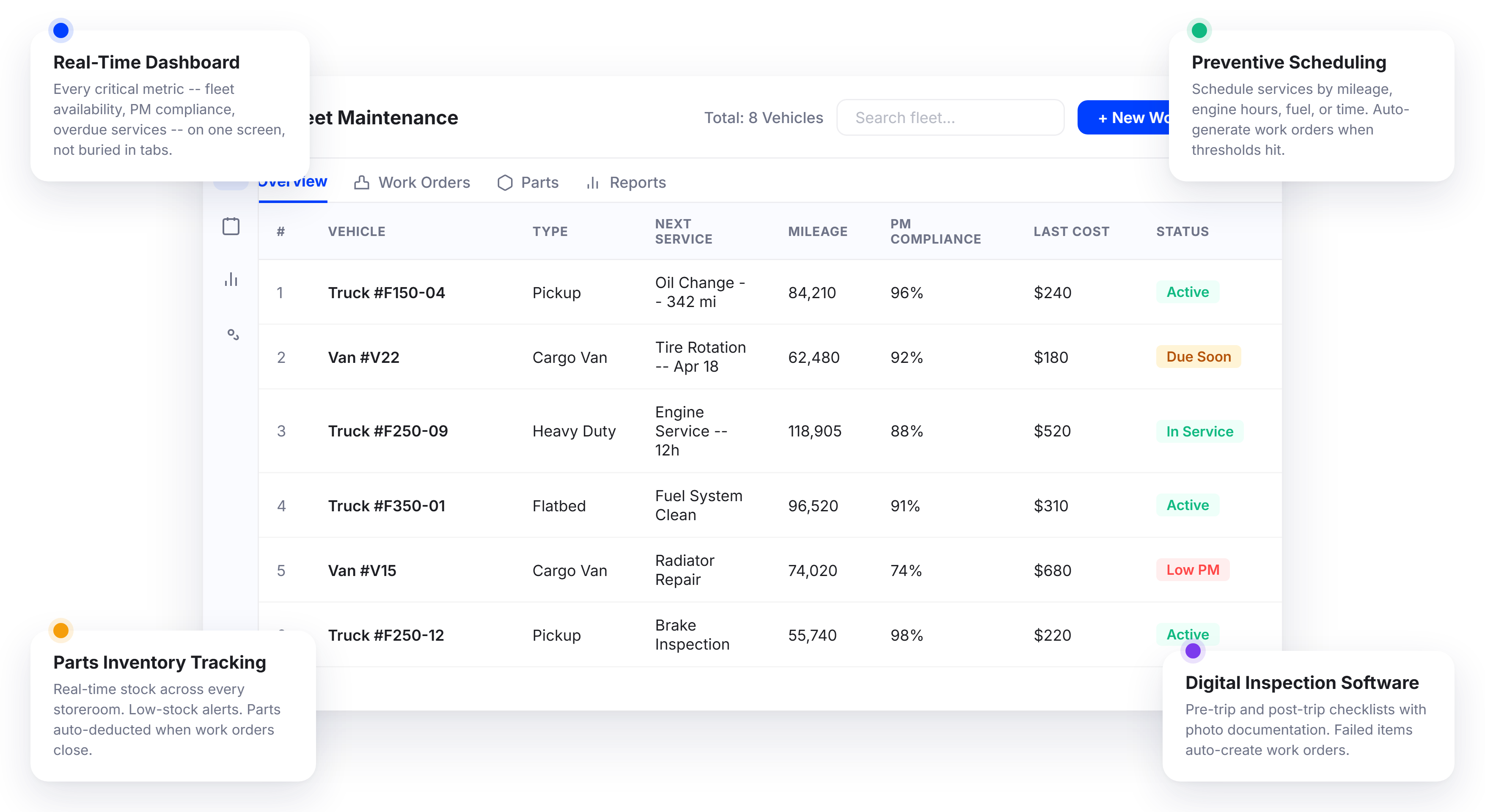
Task: Click the 118,905 mileage value
Action: tap(814, 431)
